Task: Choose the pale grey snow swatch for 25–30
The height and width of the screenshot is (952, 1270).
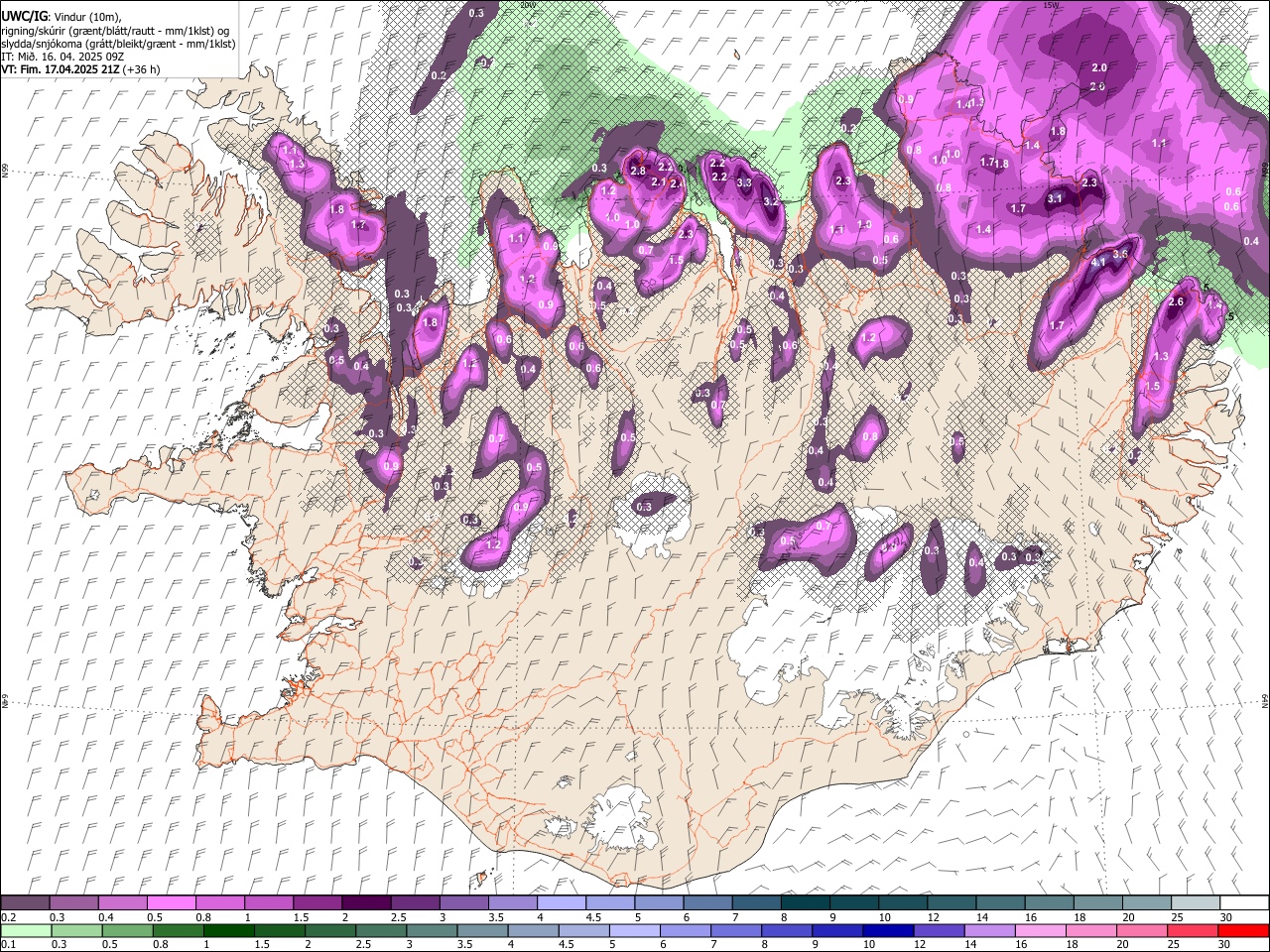Action: (1197, 902)
